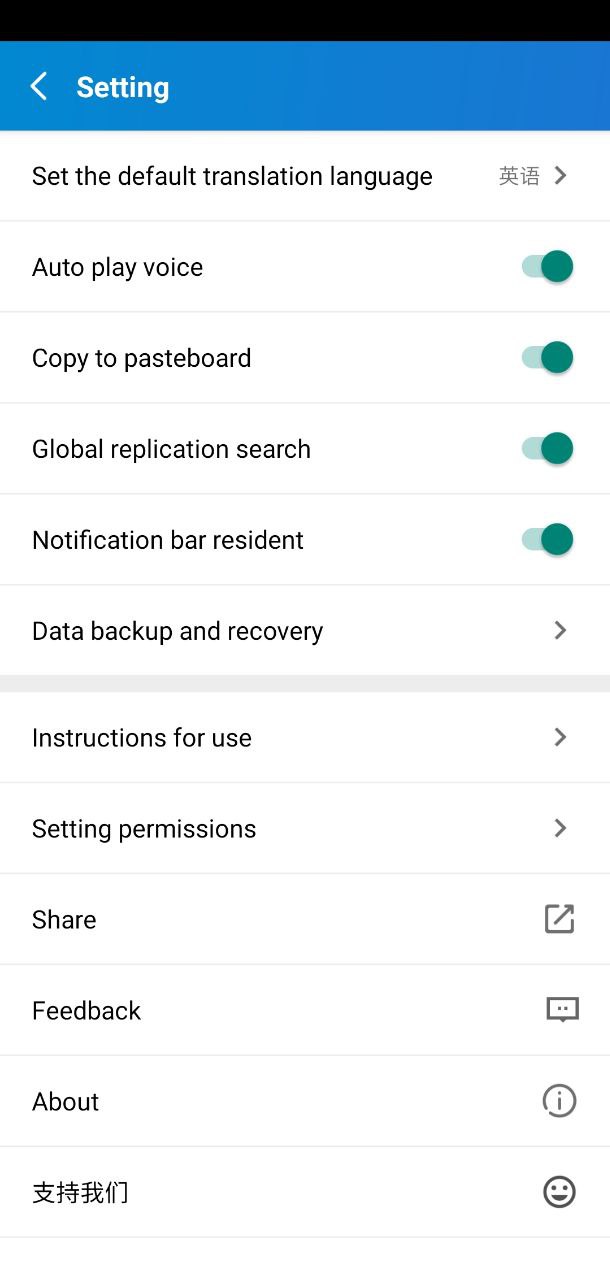Select the Feedback list item
610x1280 pixels.
pyautogui.click(x=305, y=1010)
